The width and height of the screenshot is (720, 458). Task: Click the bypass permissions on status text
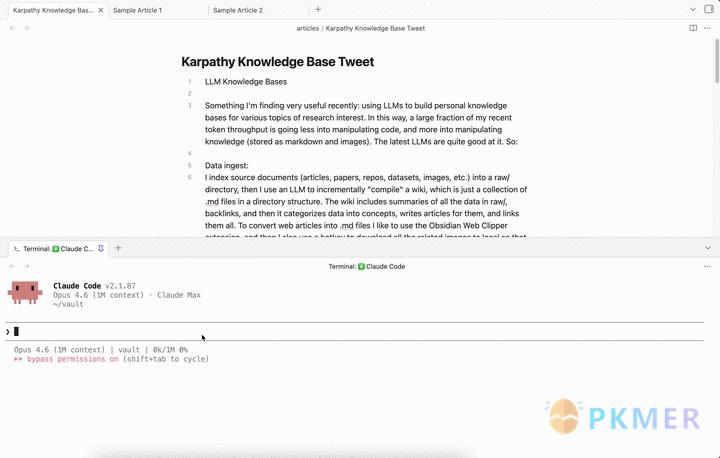tap(73, 359)
